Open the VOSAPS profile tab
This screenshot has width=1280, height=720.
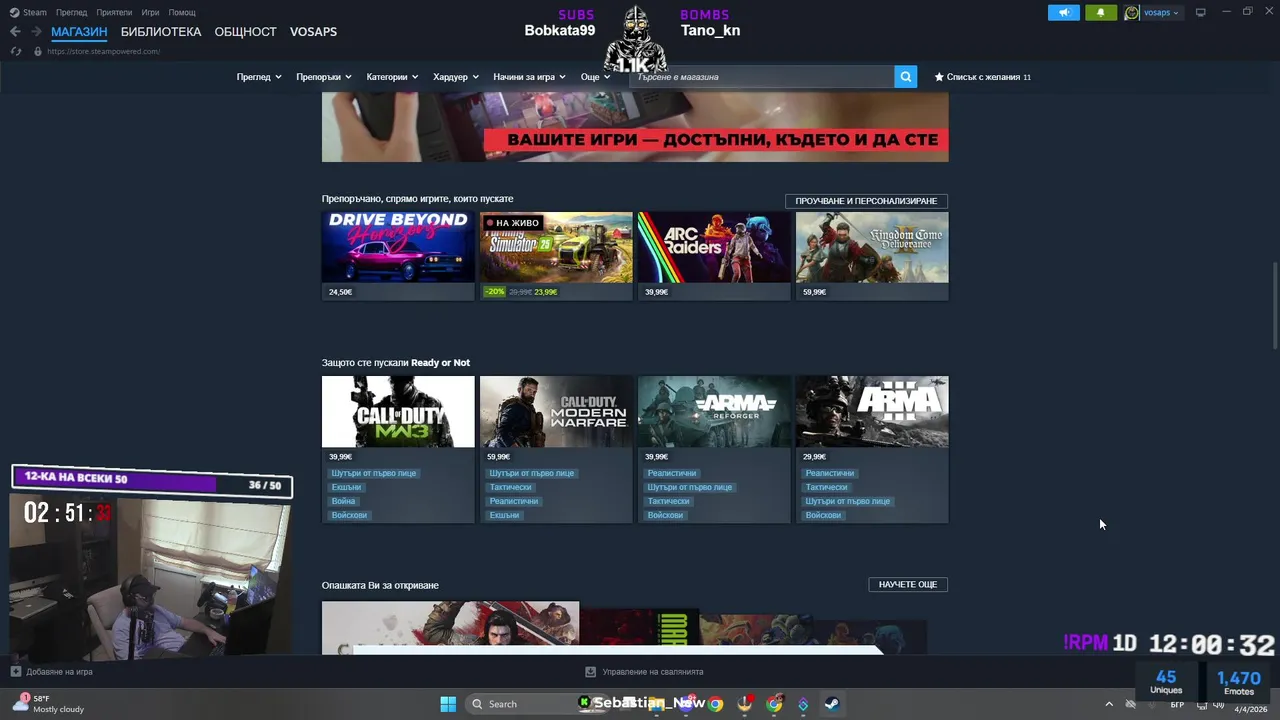tap(313, 32)
